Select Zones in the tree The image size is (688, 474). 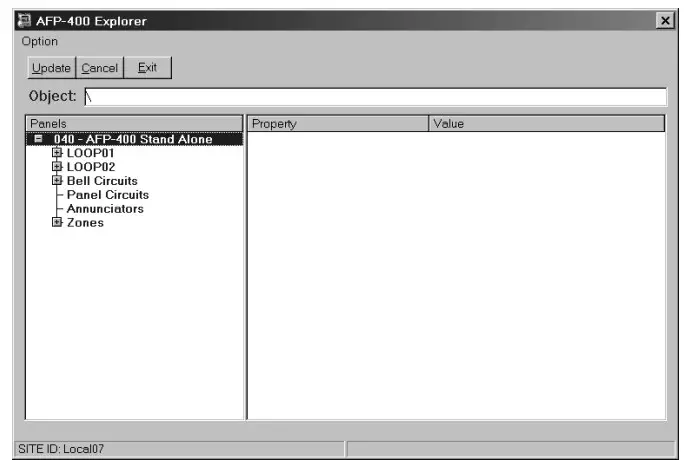click(85, 223)
